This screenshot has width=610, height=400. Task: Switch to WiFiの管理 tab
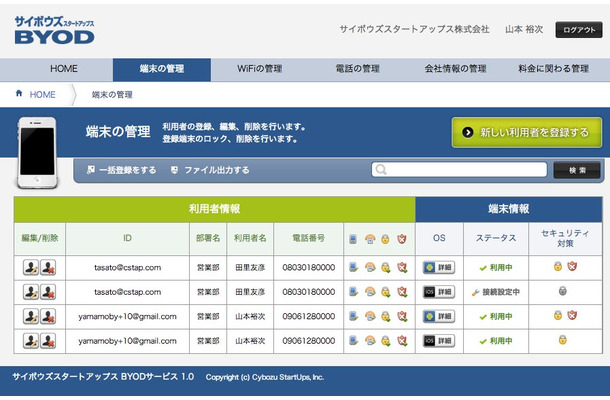[x=259, y=69]
